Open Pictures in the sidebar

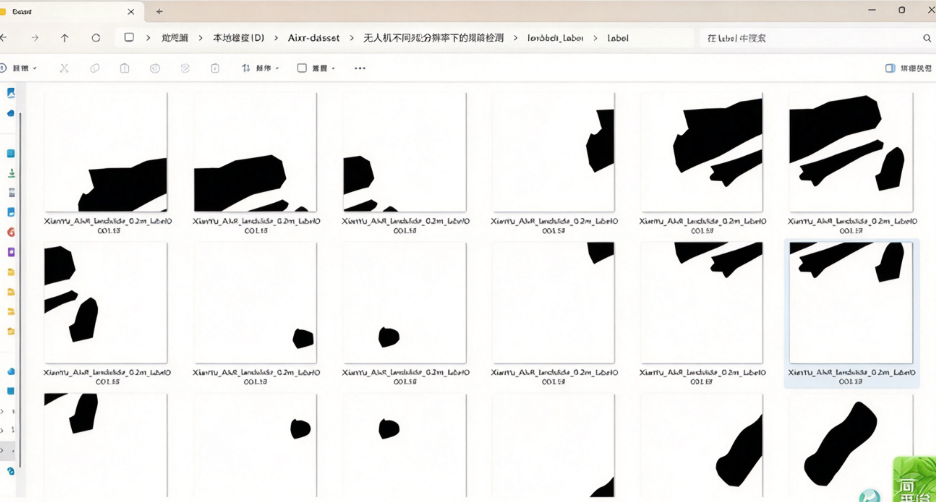click(x=11, y=212)
